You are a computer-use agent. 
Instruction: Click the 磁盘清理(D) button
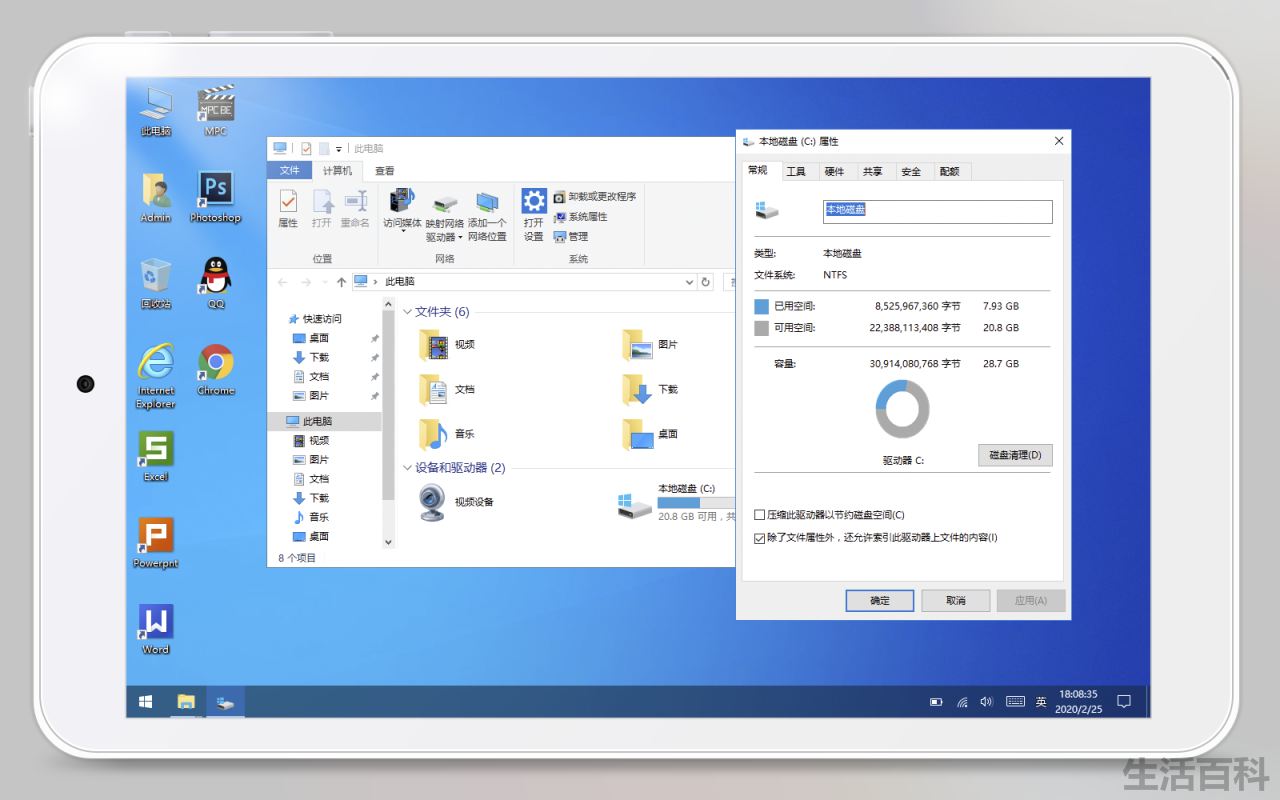coord(1015,455)
